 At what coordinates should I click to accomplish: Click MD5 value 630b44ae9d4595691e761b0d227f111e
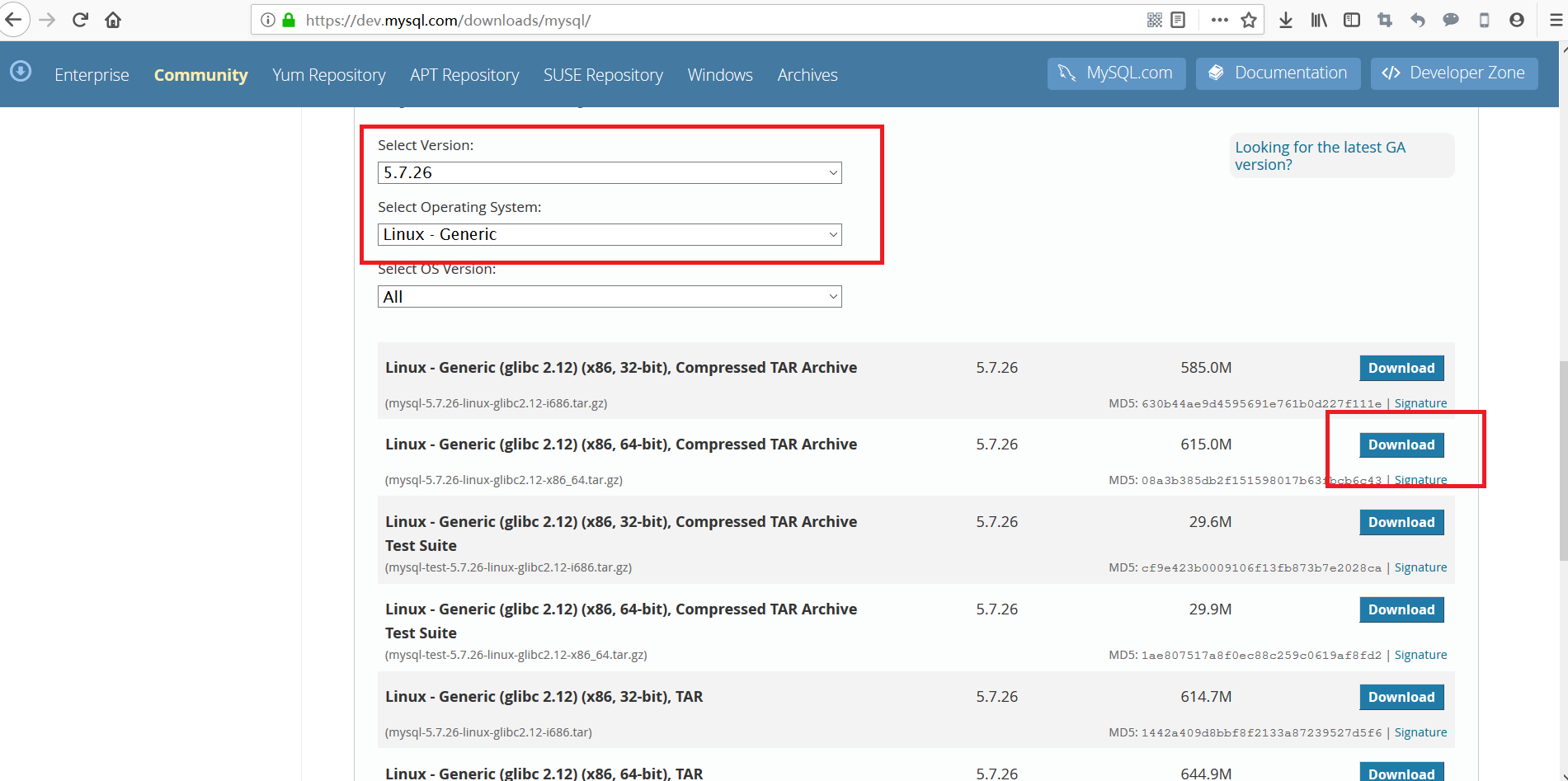(1261, 404)
